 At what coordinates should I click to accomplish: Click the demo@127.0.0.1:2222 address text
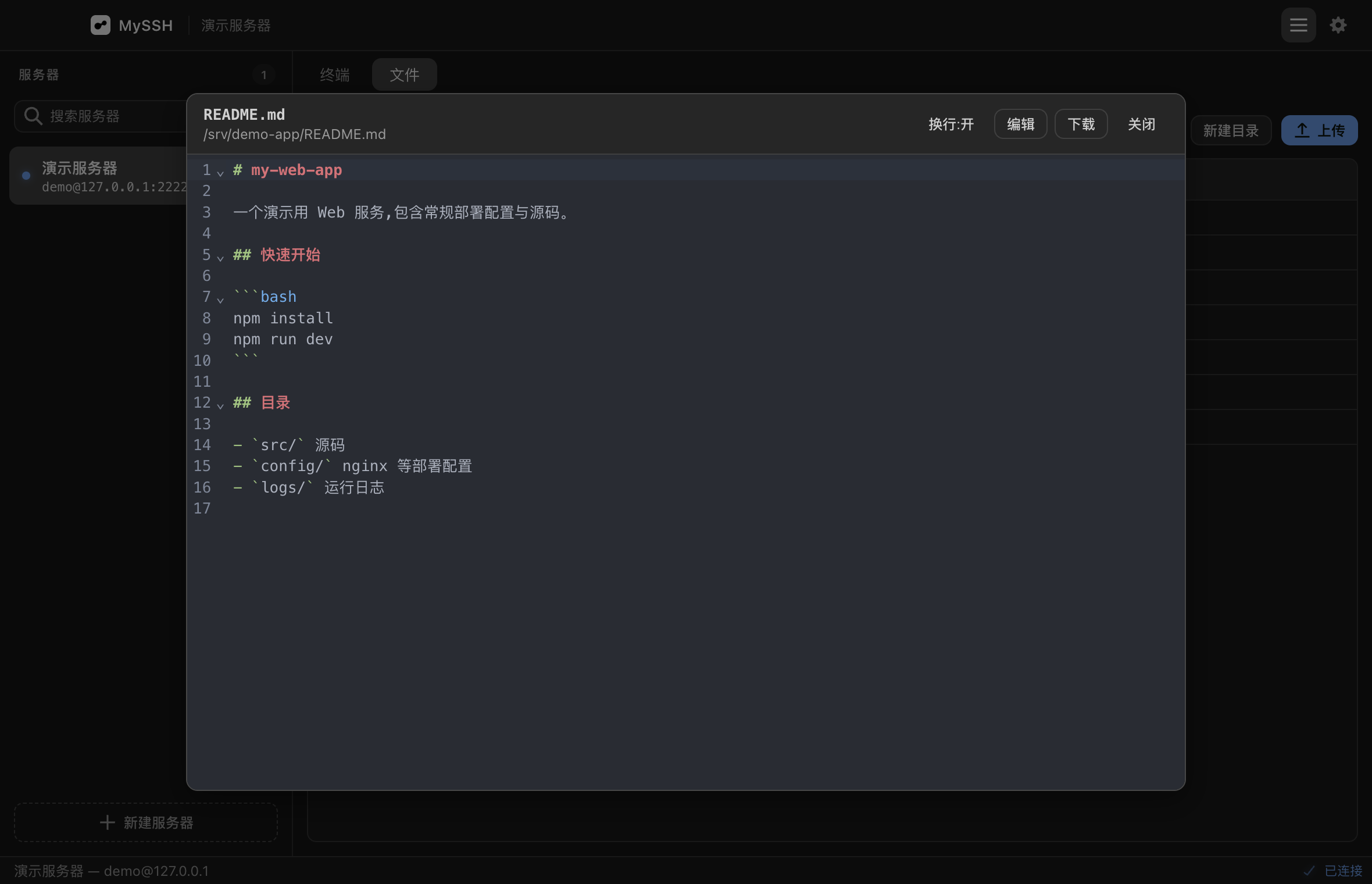coord(114,187)
